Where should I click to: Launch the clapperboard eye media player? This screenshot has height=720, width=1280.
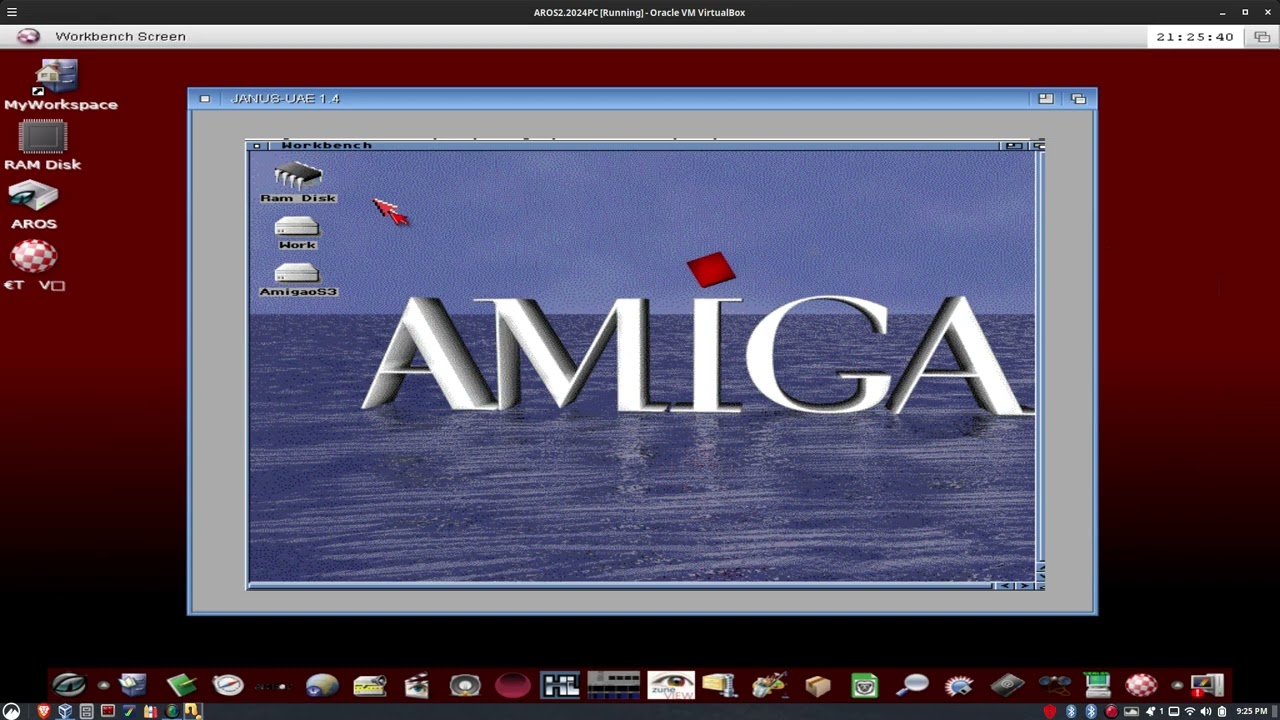point(417,685)
